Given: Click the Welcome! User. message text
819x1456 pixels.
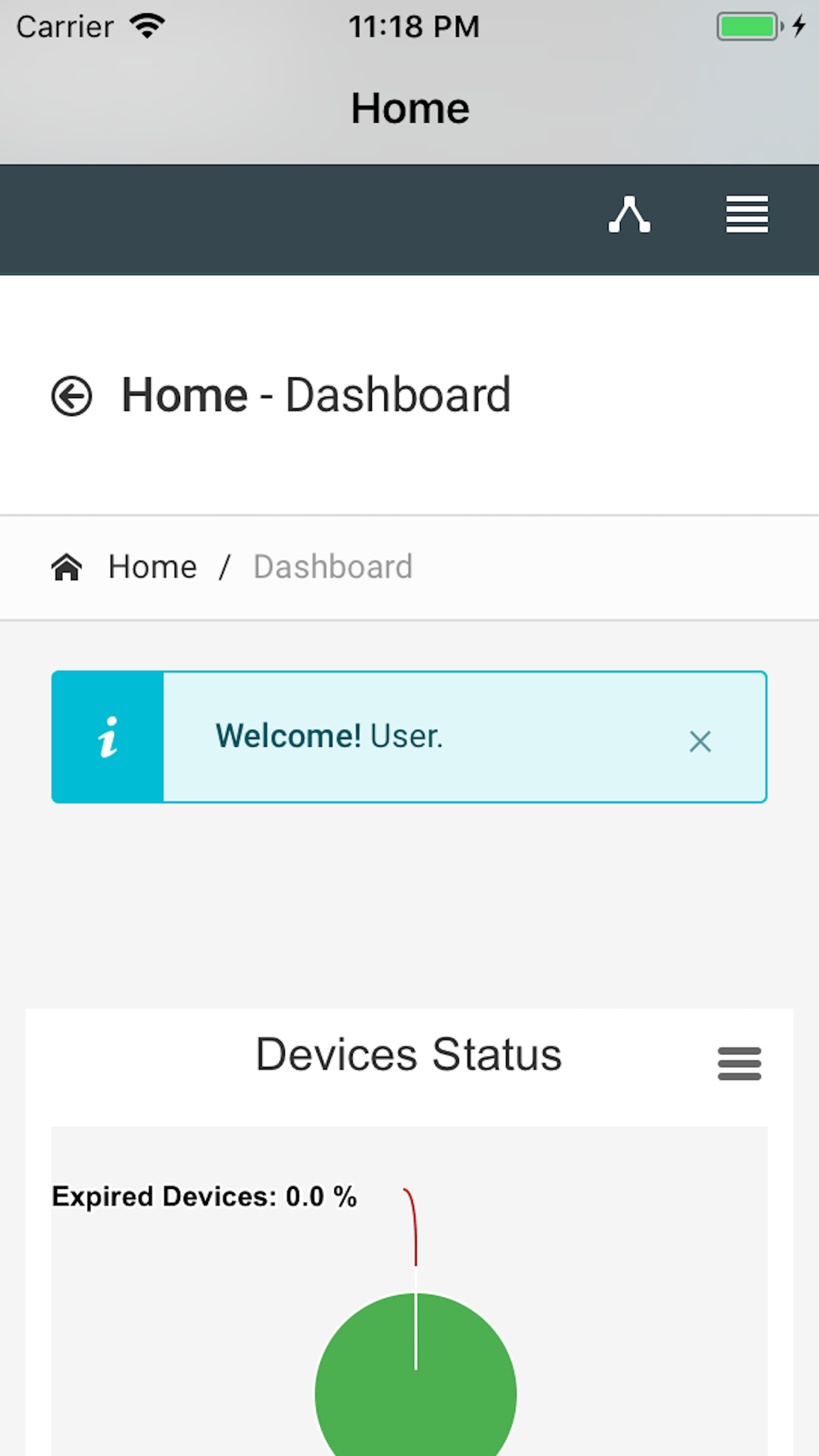Looking at the screenshot, I should (x=329, y=736).
